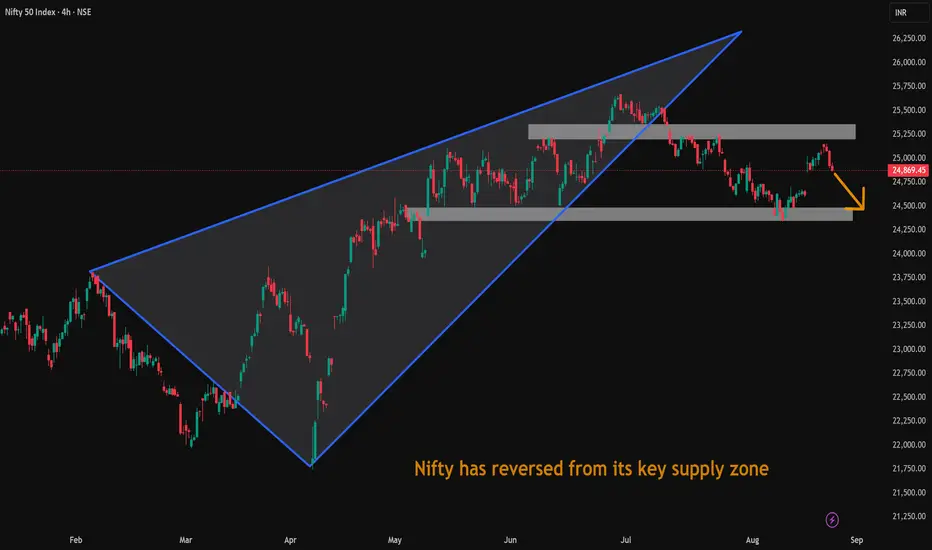This screenshot has height=550, width=932.
Task: Select the upper gray supply zone rectangle
Action: point(692,131)
